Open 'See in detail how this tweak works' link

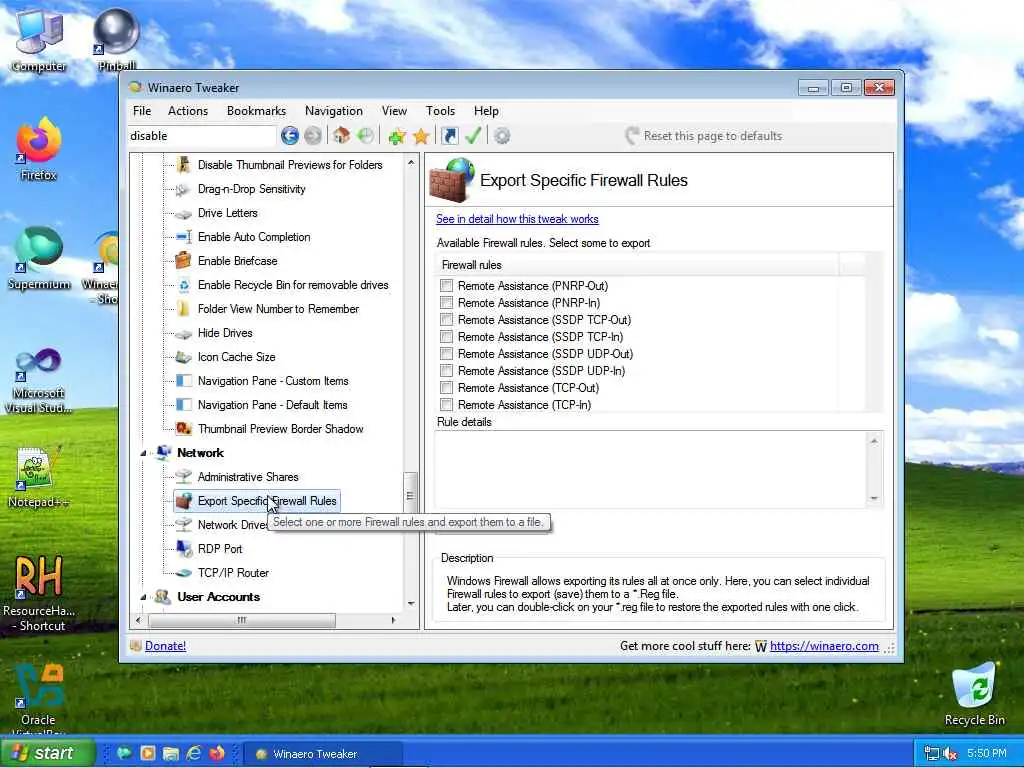517,219
